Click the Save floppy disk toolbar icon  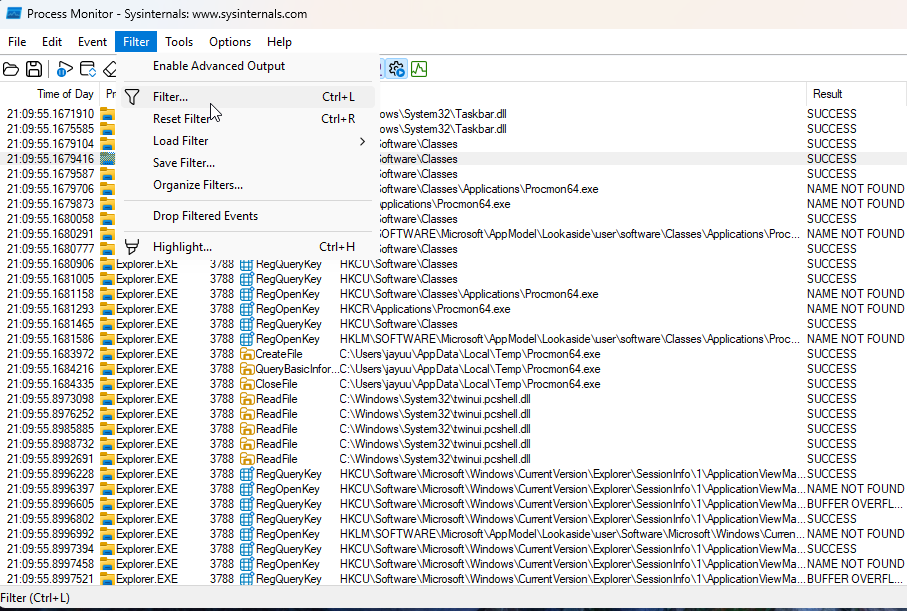tap(34, 69)
